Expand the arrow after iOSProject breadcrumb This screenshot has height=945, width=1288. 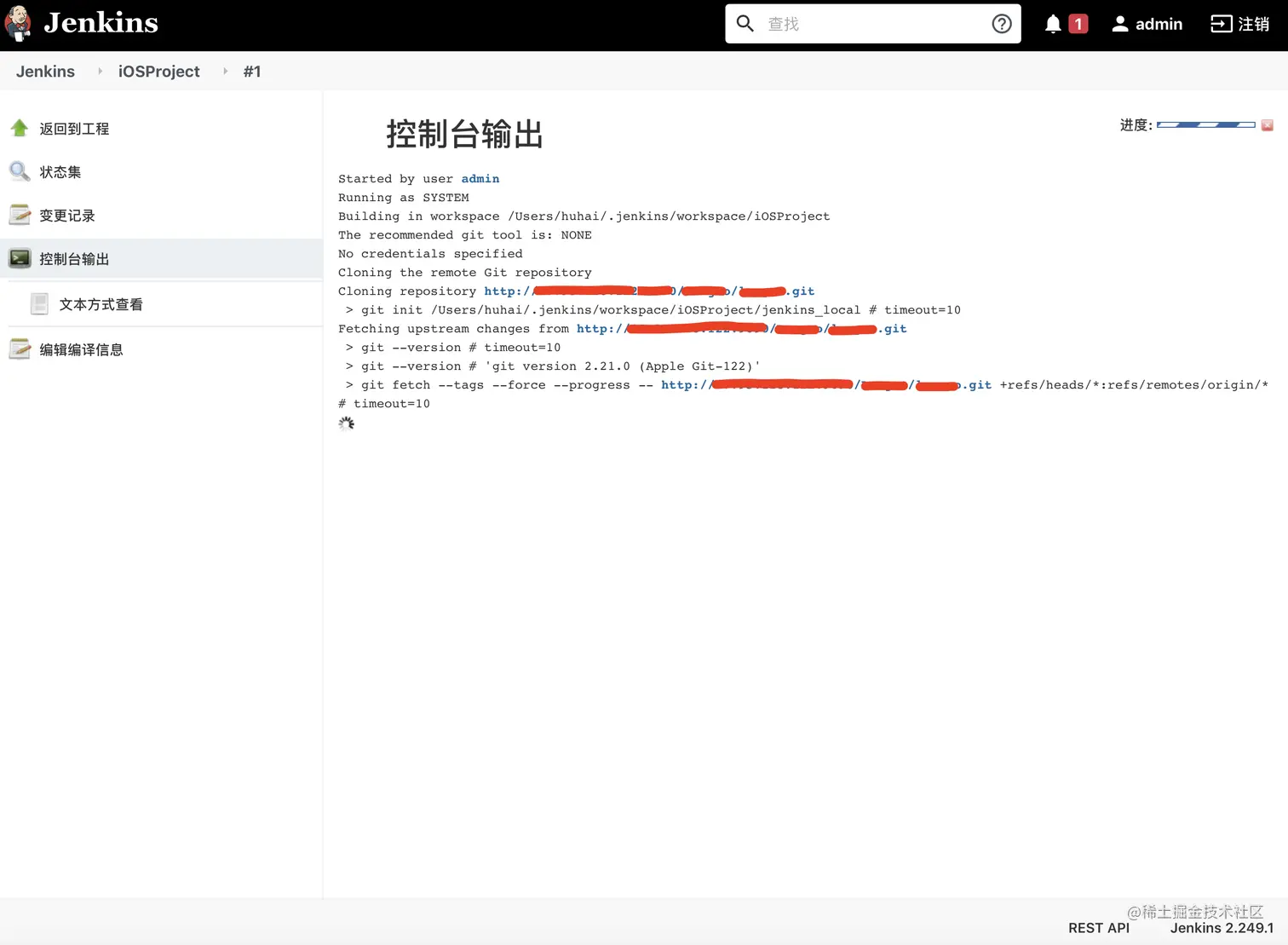click(225, 72)
